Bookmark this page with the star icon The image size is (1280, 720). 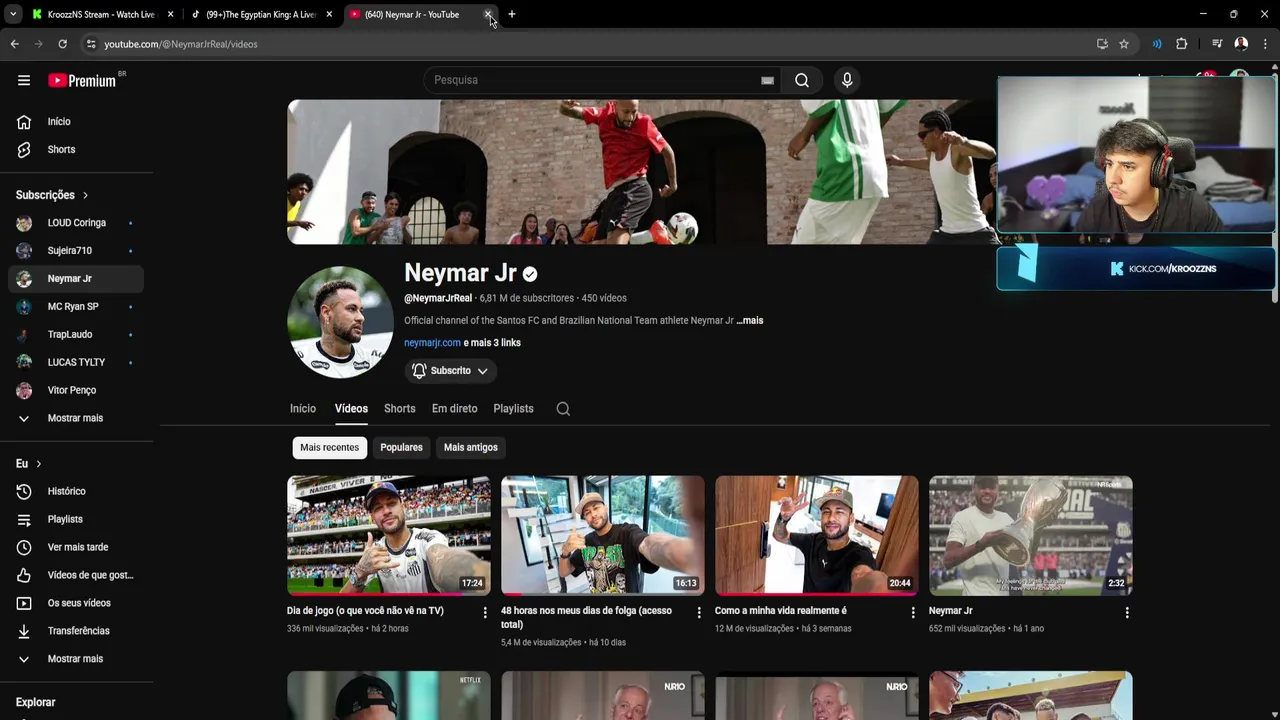[1124, 44]
